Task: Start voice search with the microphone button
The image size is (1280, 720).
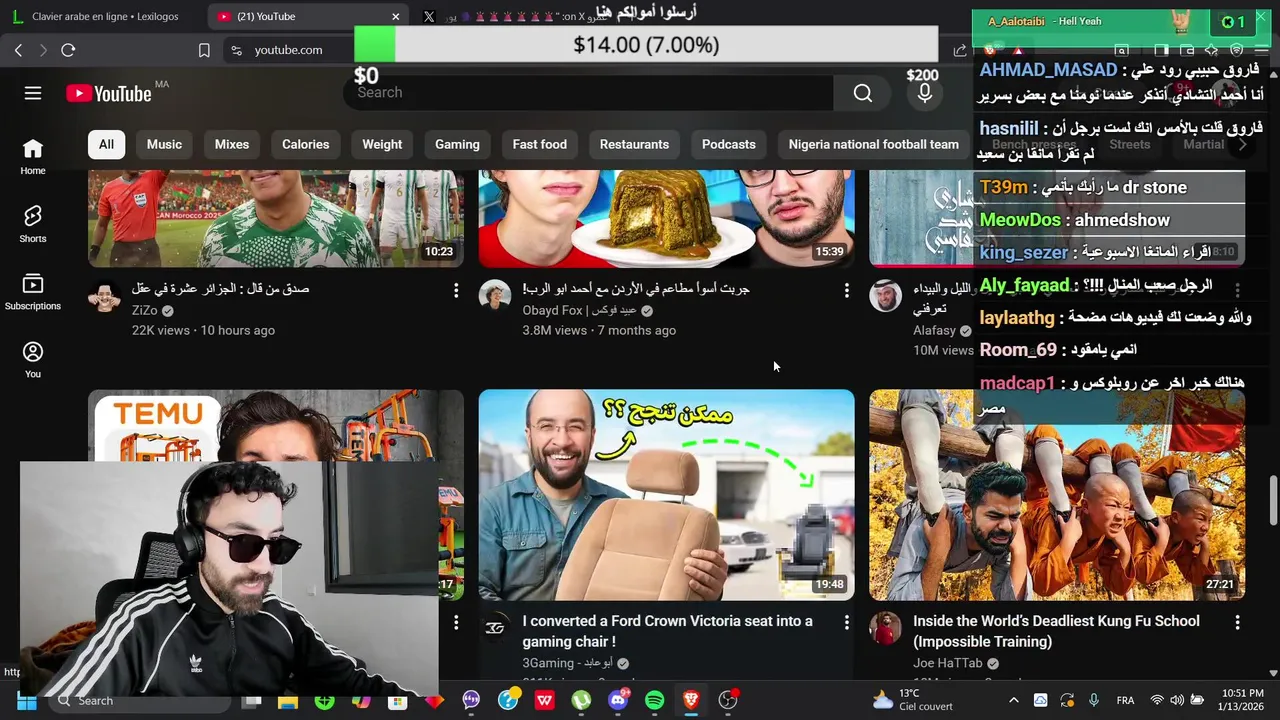Action: click(x=925, y=93)
